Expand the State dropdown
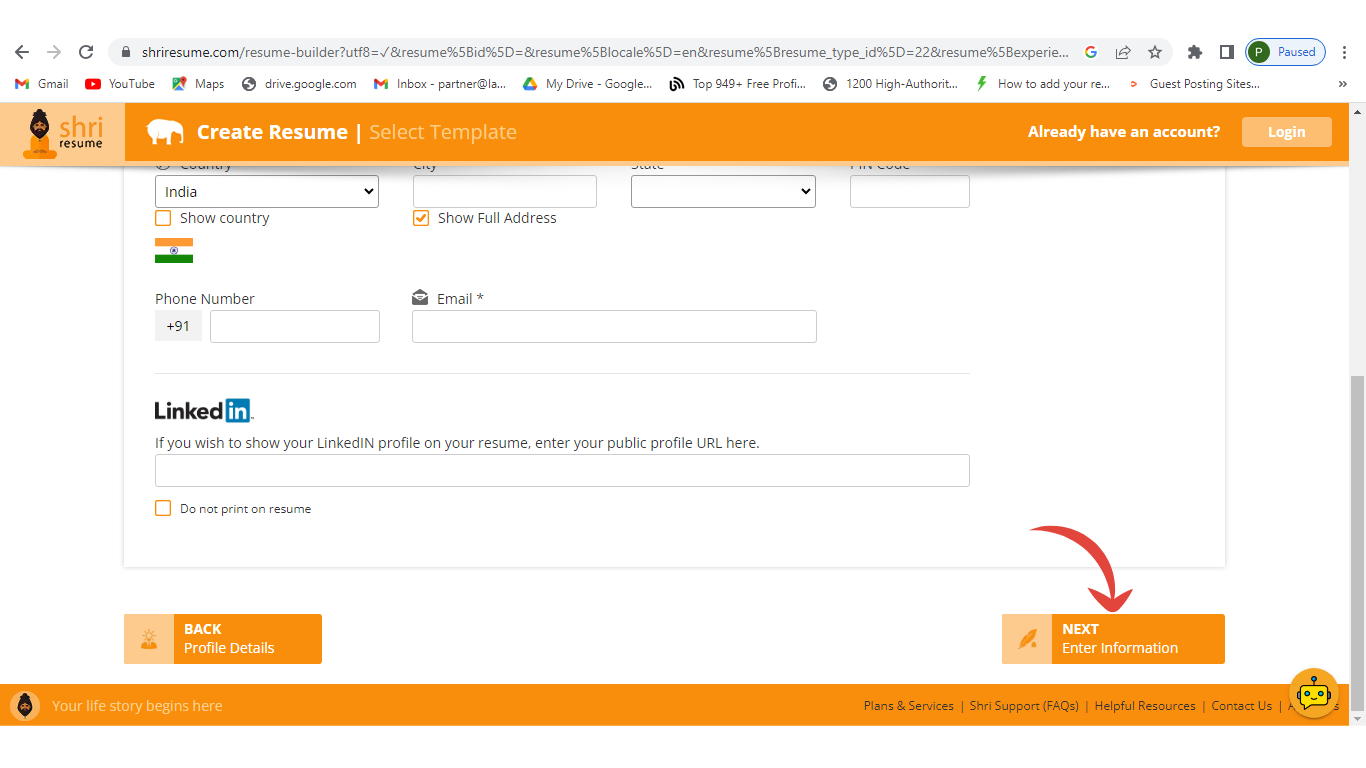Image resolution: width=1366 pixels, height=768 pixels. pyautogui.click(x=723, y=192)
